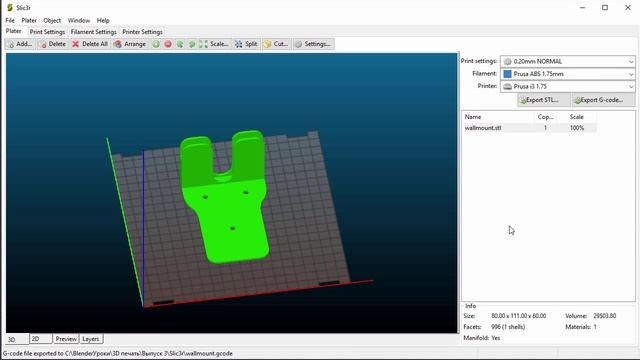Click the 100% scale cell

[577, 128]
